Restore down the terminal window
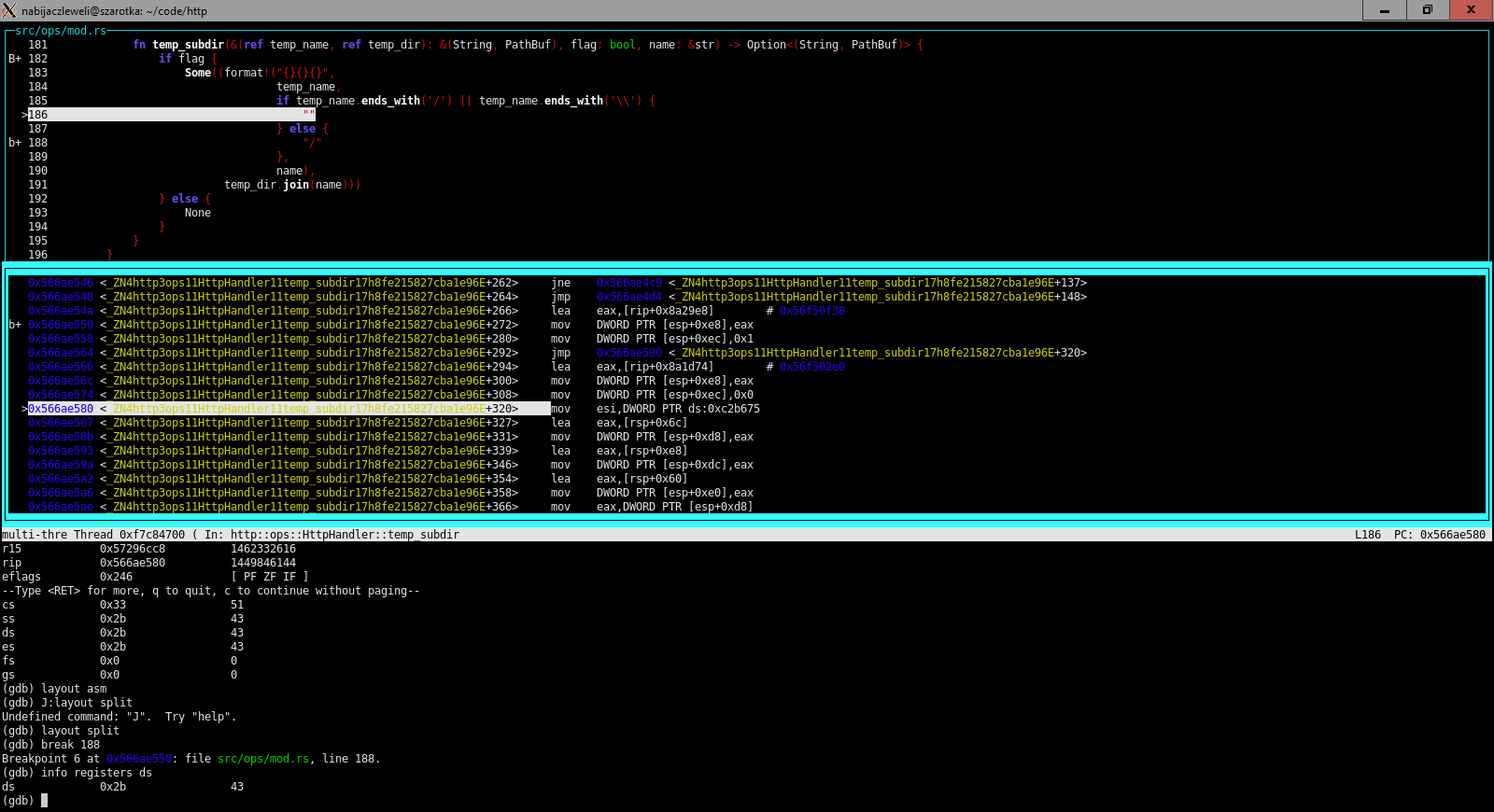This screenshot has width=1494, height=812. (x=1427, y=10)
